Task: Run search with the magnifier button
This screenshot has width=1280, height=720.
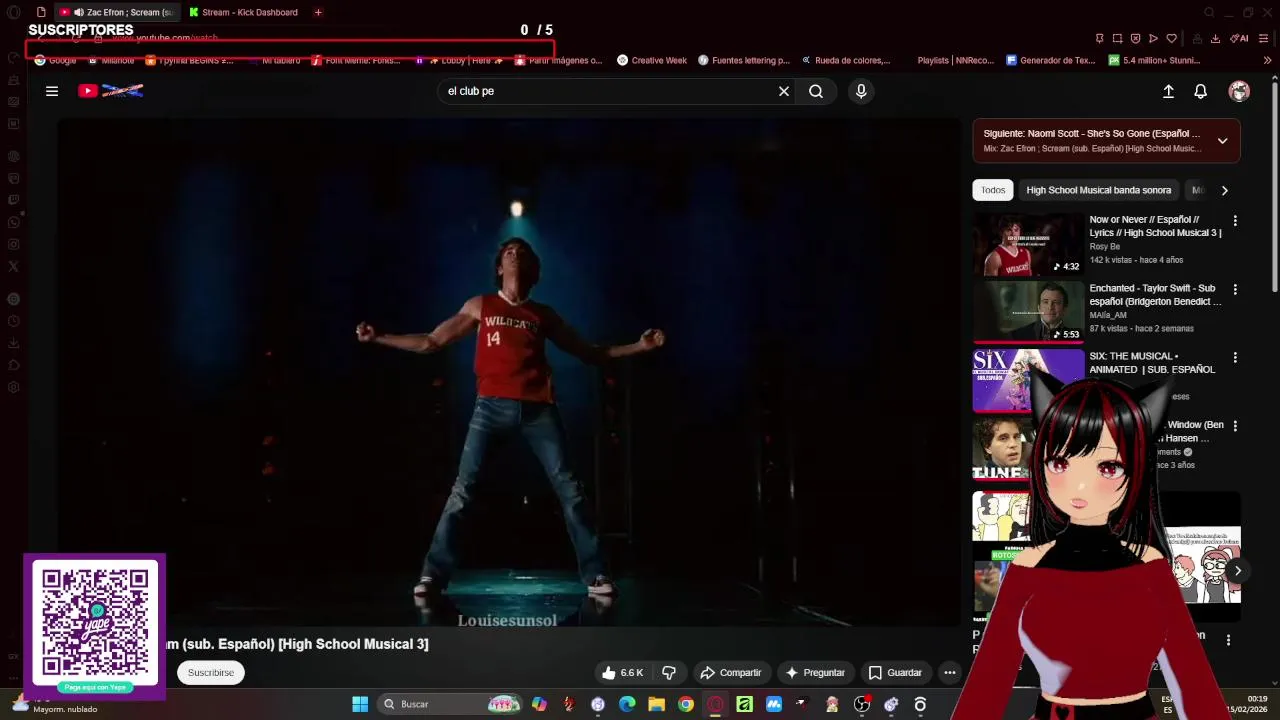Action: pos(816,91)
